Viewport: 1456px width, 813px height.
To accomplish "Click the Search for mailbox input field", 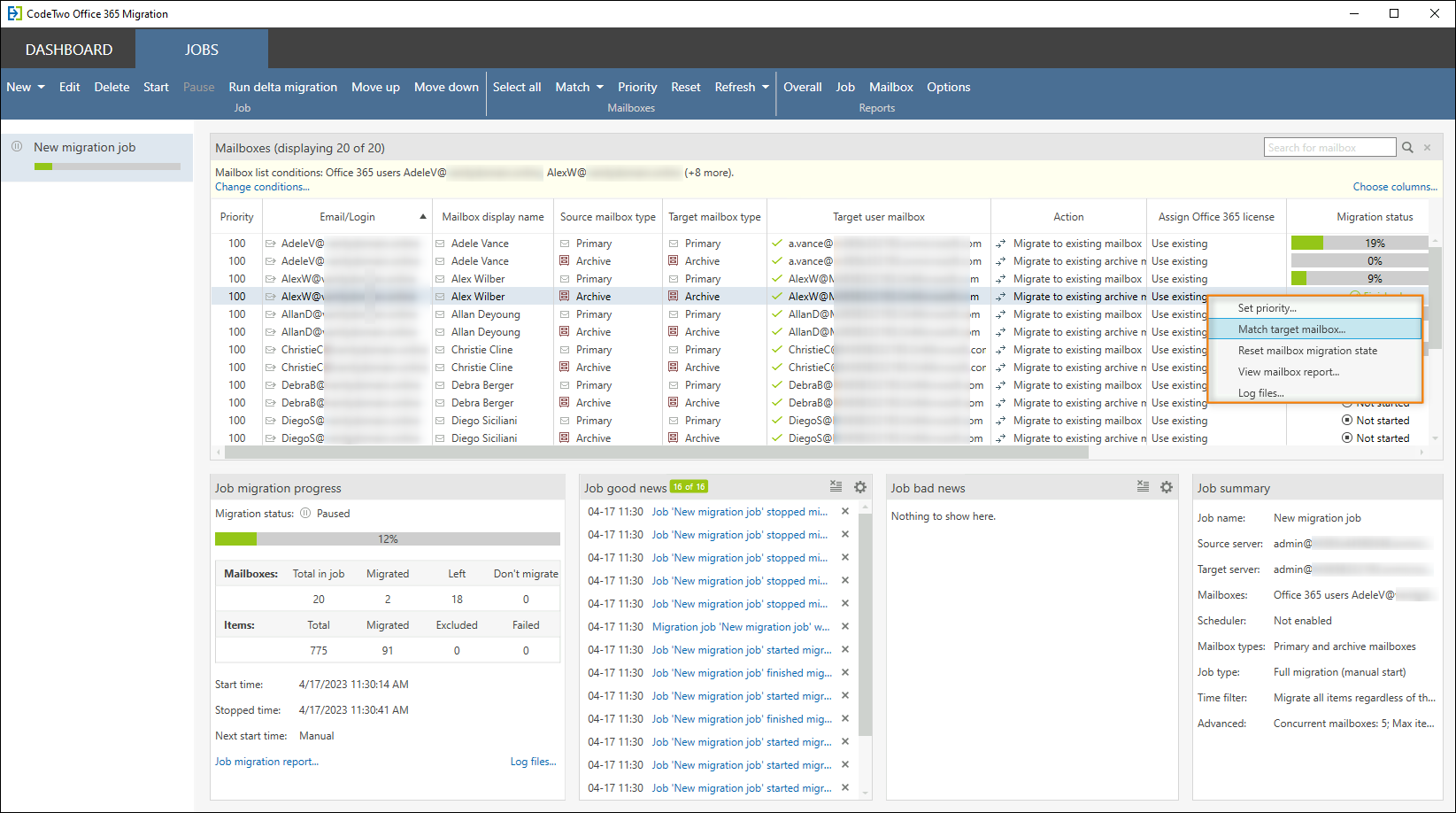I will click(1329, 148).
